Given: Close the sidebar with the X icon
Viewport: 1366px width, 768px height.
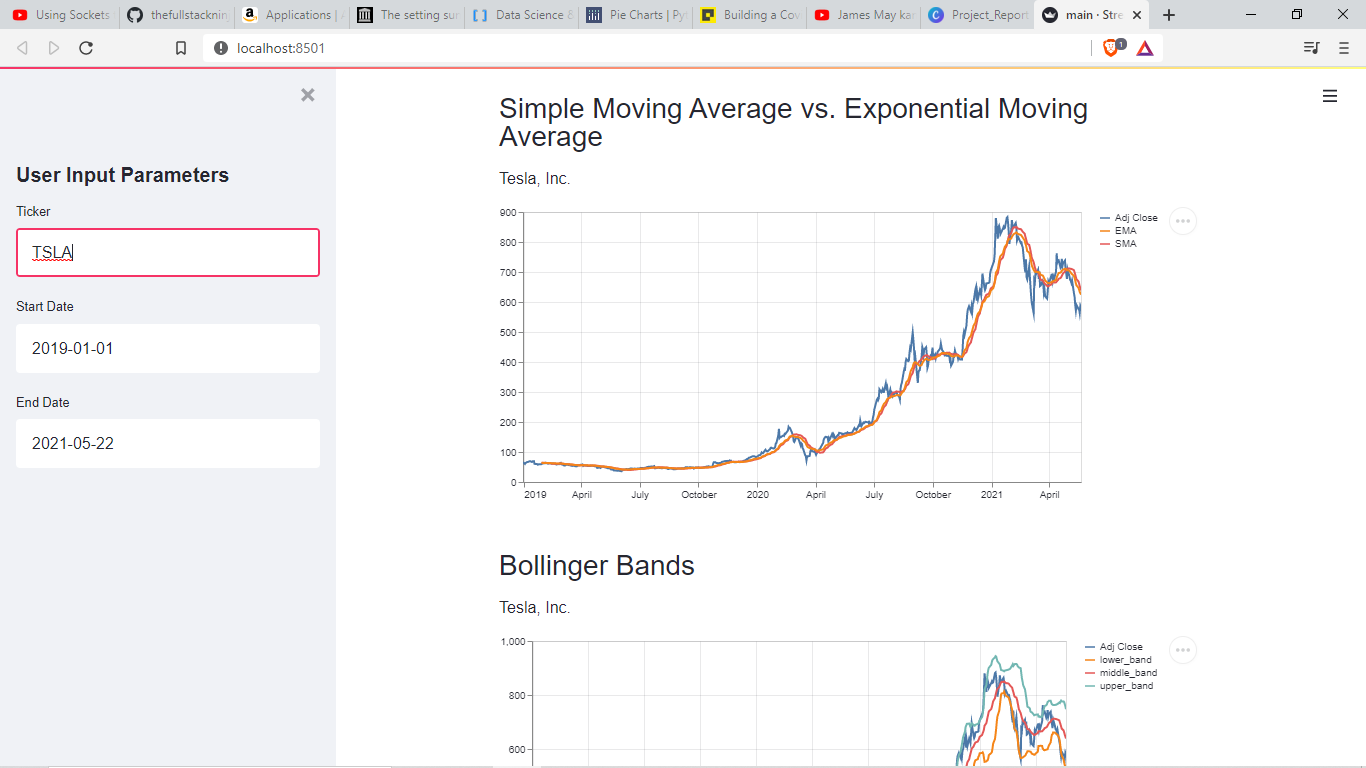Looking at the screenshot, I should pos(308,95).
